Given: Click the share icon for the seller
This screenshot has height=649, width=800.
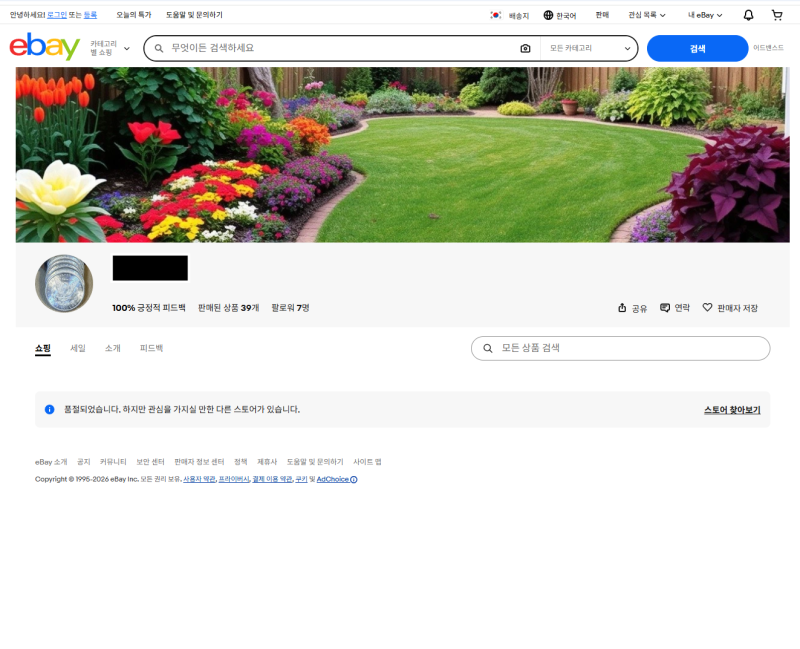Looking at the screenshot, I should (622, 308).
